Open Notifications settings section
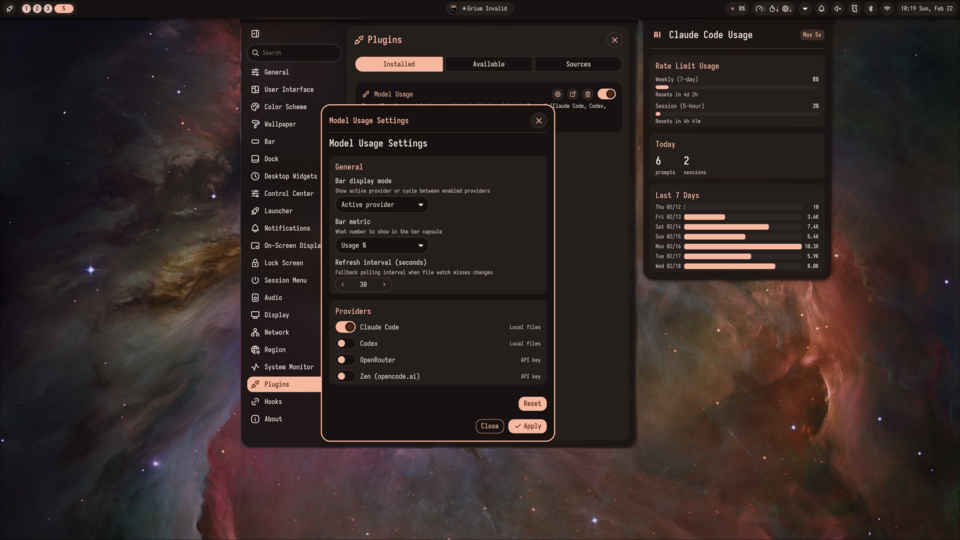The image size is (960, 540). 284,228
